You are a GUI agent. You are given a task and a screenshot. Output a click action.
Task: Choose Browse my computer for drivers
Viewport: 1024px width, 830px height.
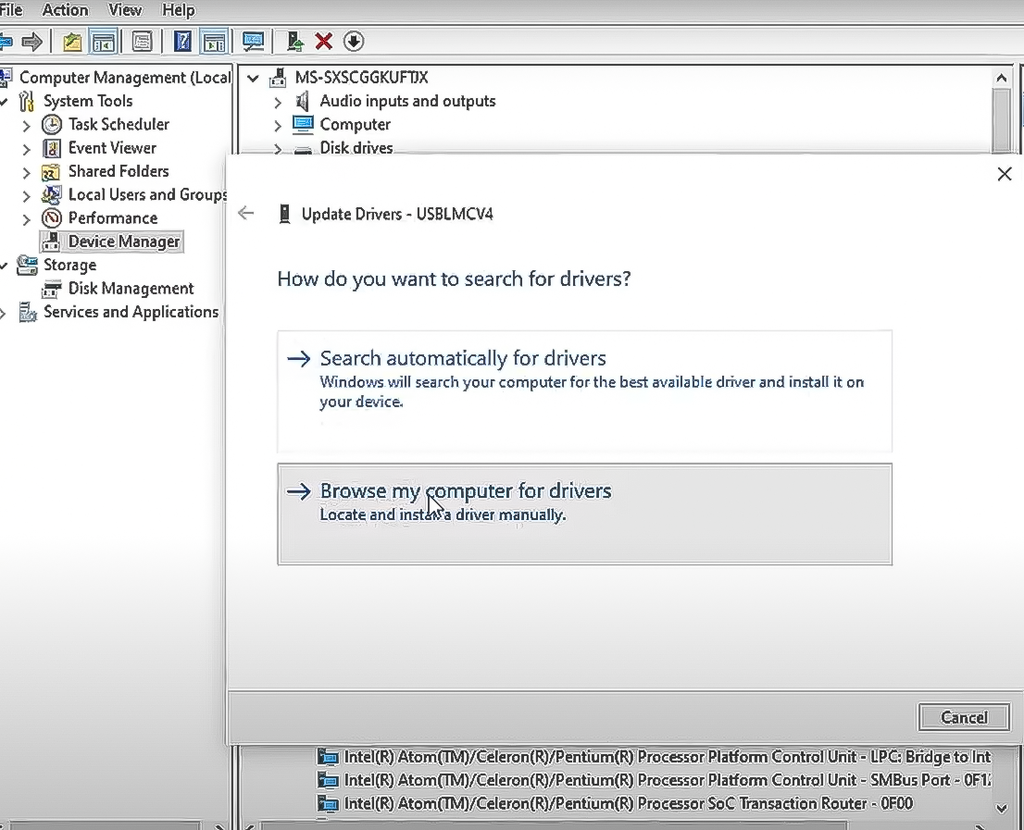click(x=584, y=514)
